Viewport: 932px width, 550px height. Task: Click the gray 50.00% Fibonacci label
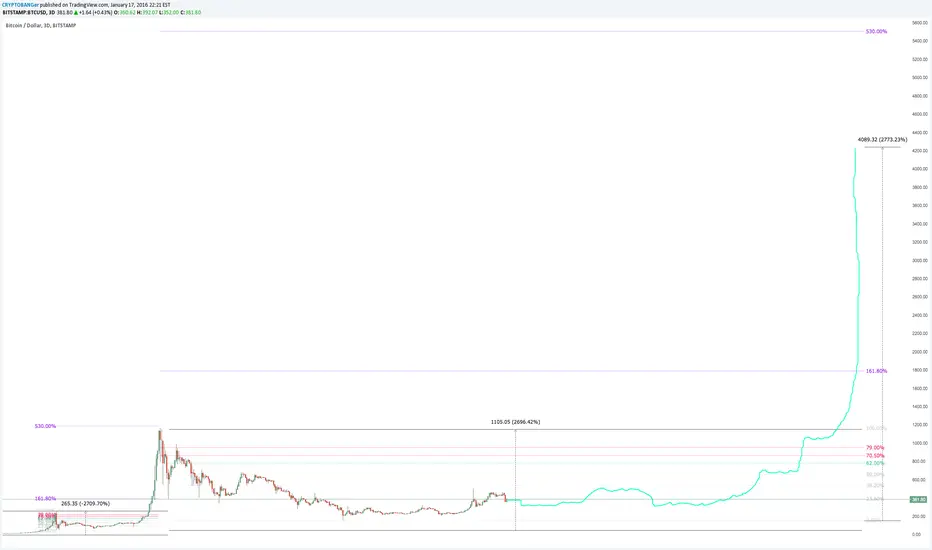tap(875, 474)
